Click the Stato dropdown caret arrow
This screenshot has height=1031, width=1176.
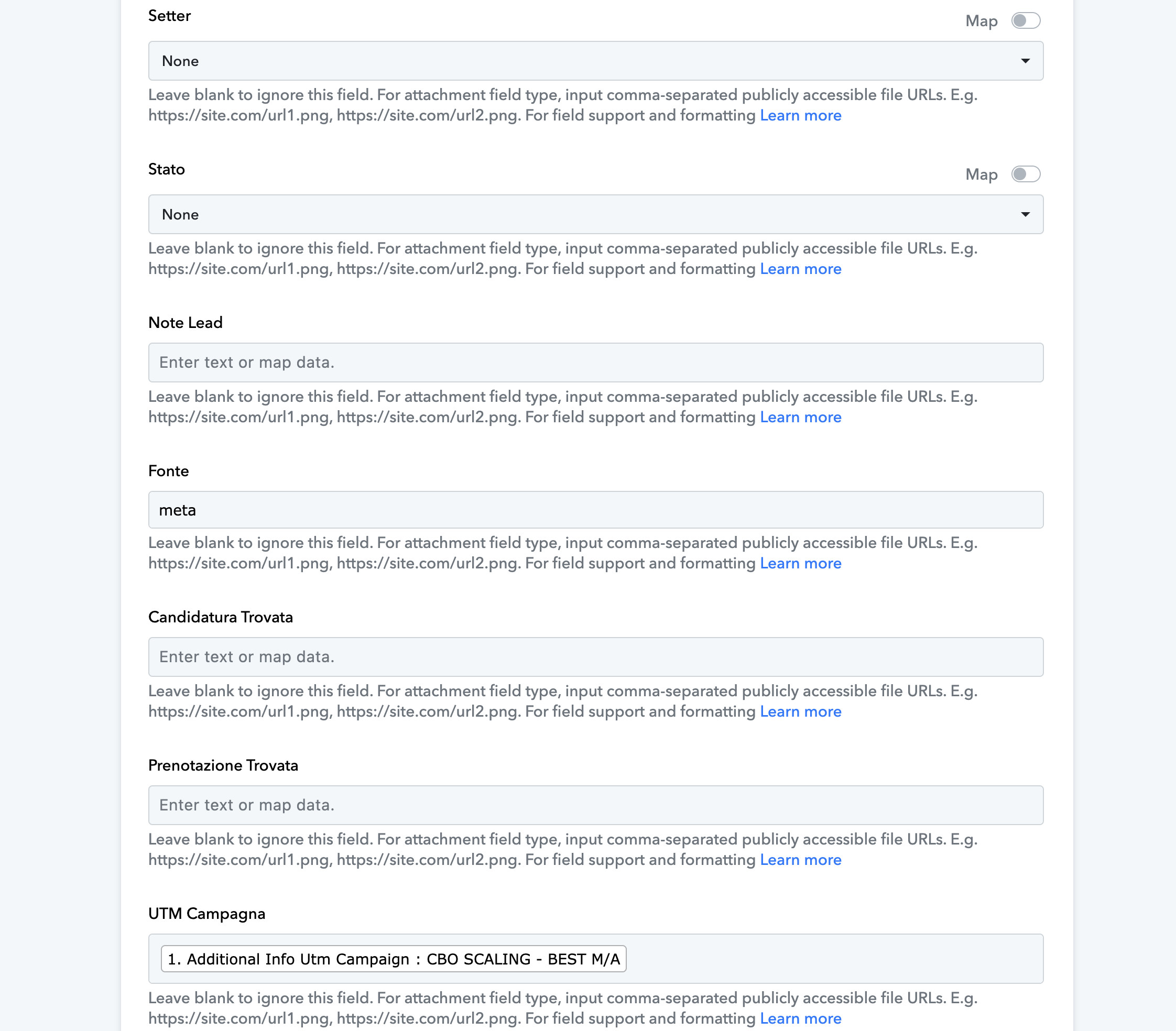[x=1025, y=214]
